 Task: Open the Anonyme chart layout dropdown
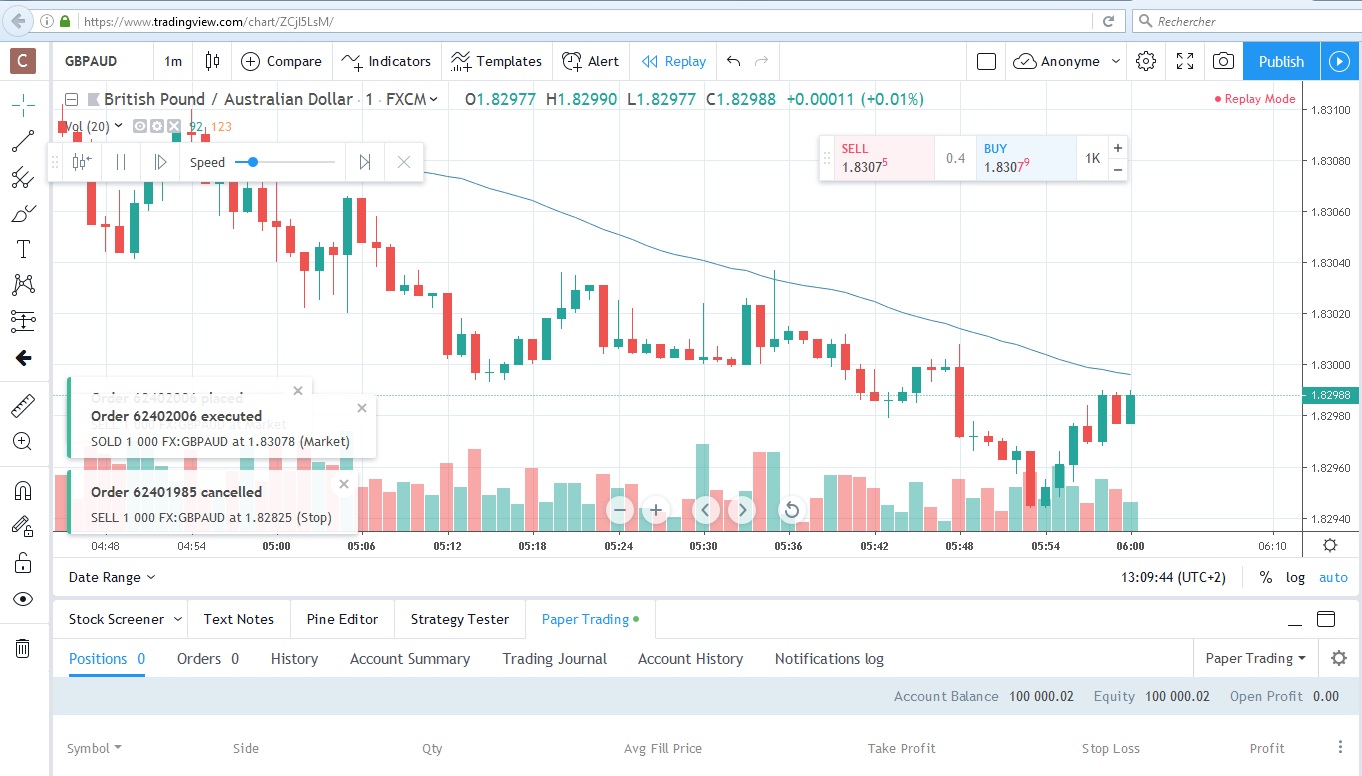click(x=1067, y=61)
